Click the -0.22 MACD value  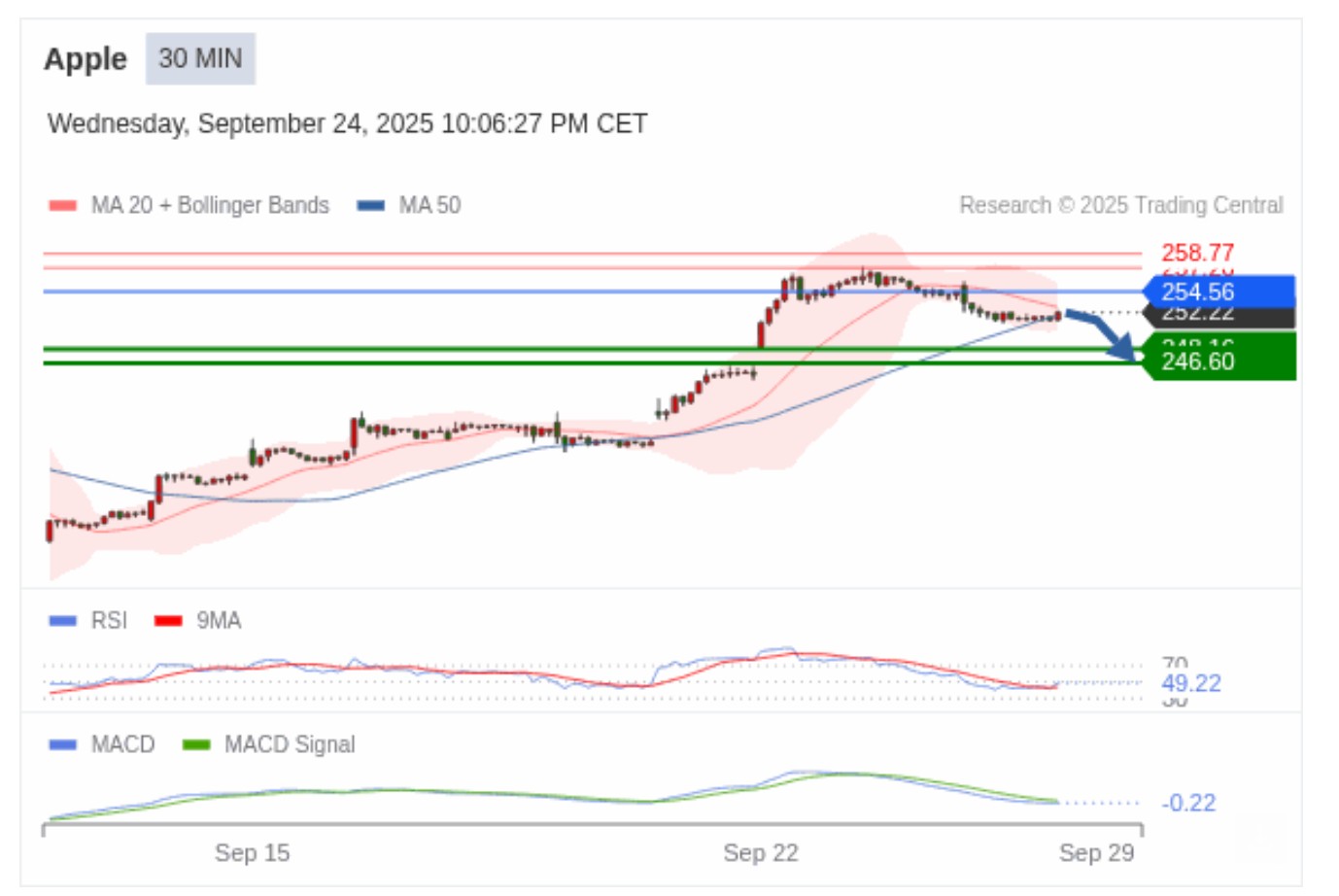1188,803
